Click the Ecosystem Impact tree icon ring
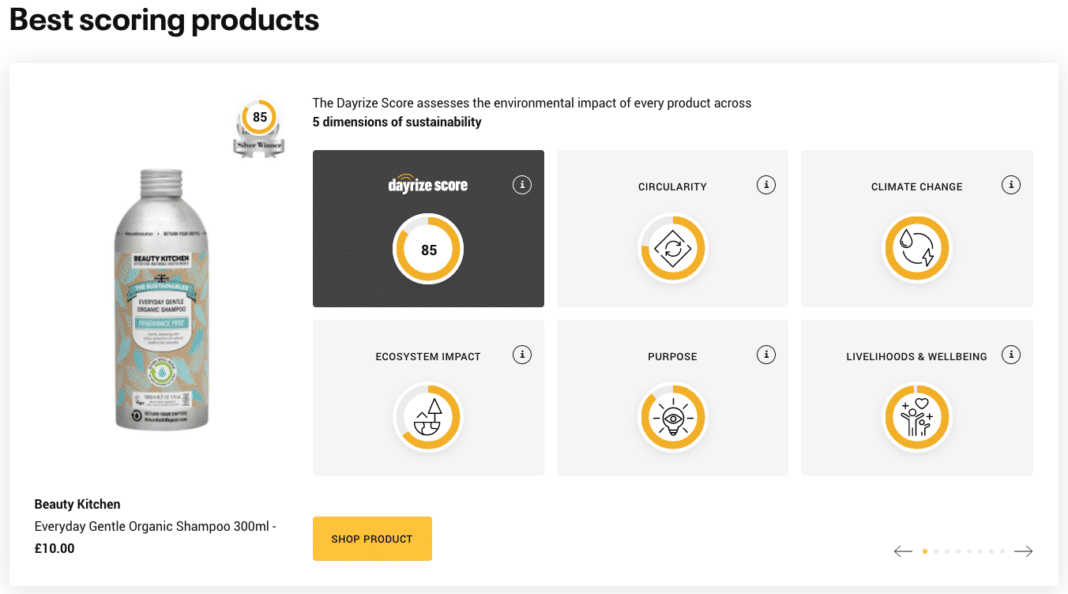 pos(428,418)
